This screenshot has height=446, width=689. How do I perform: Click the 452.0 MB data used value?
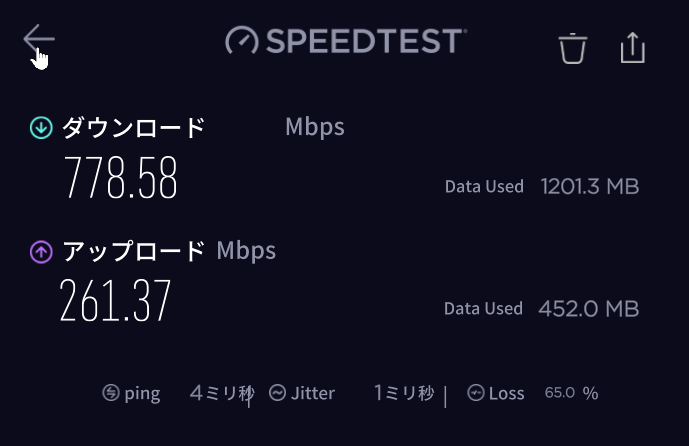(589, 309)
